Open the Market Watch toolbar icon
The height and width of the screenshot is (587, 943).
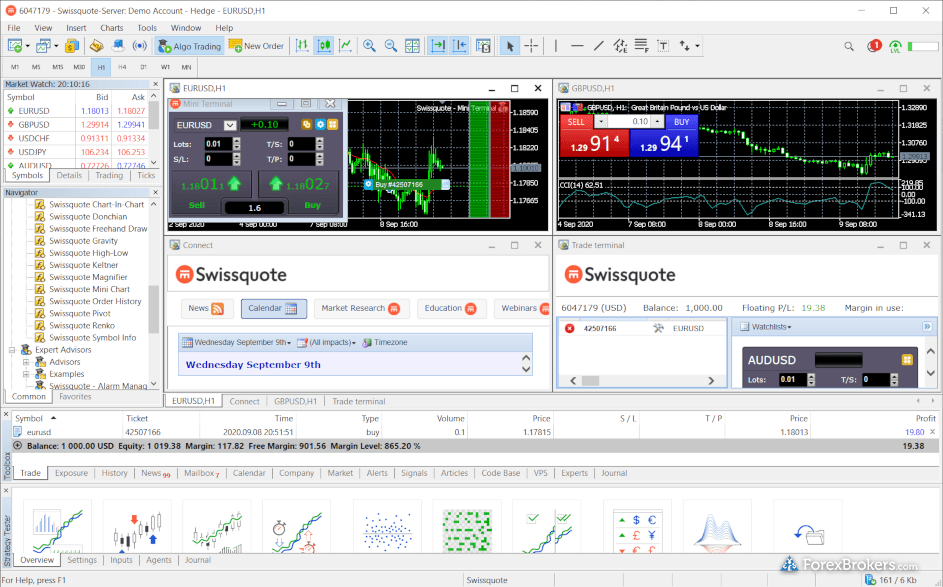click(x=71, y=46)
